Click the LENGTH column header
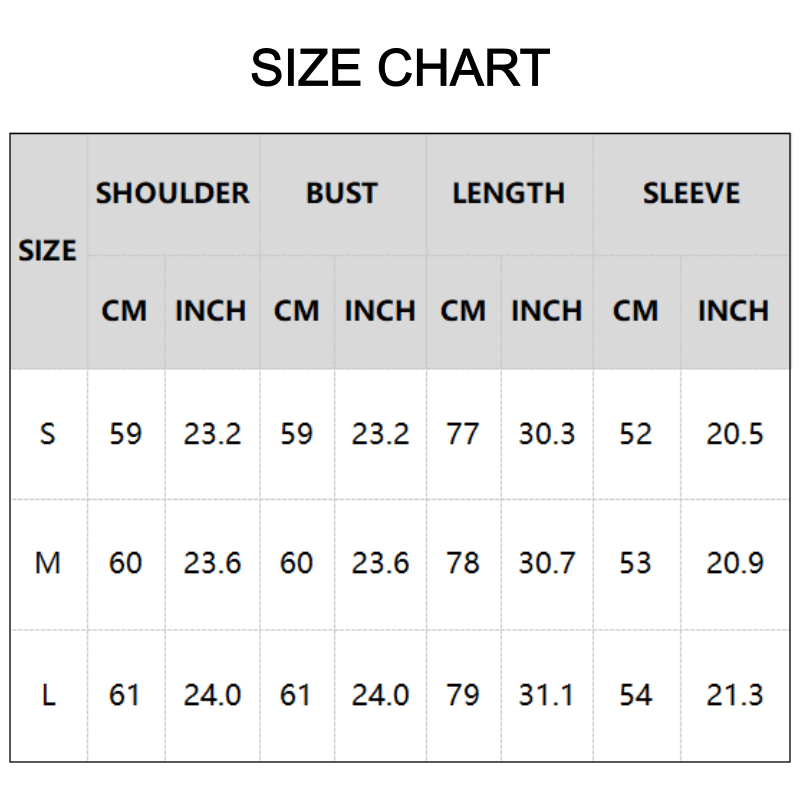The width and height of the screenshot is (800, 800). tap(508, 193)
